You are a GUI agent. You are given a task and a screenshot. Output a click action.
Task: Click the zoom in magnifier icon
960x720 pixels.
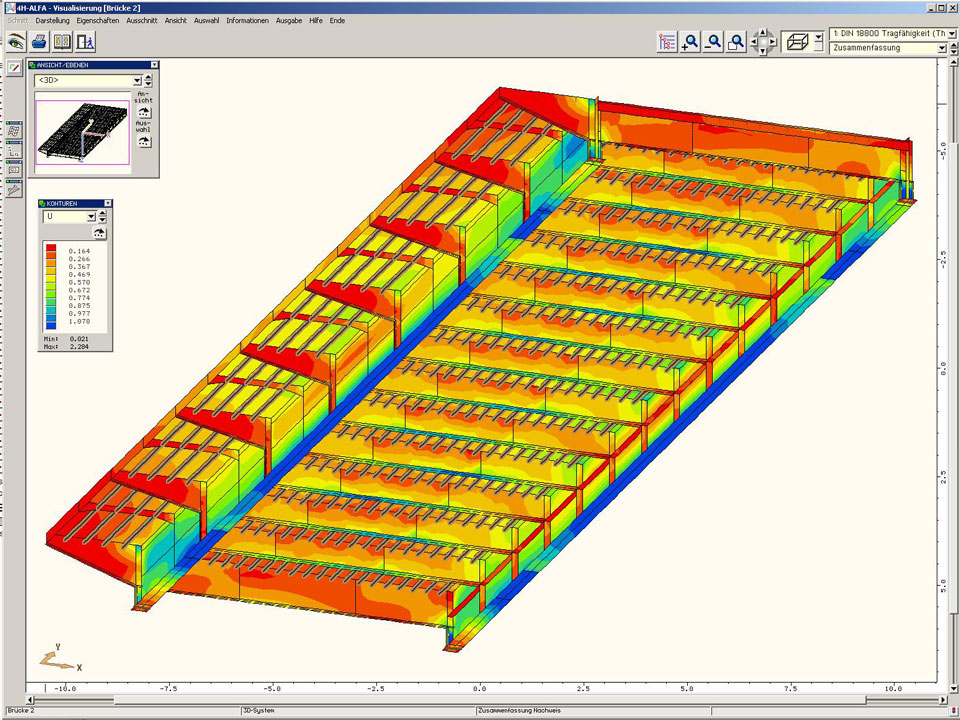click(690, 42)
